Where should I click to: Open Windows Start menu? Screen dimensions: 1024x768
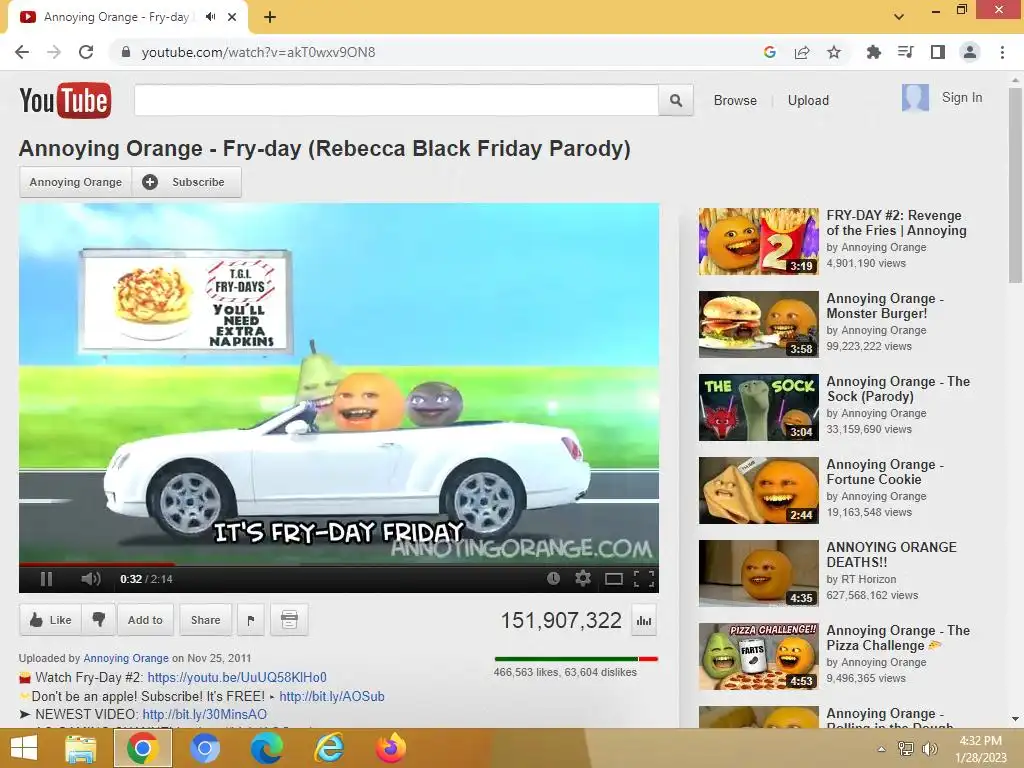(24, 748)
